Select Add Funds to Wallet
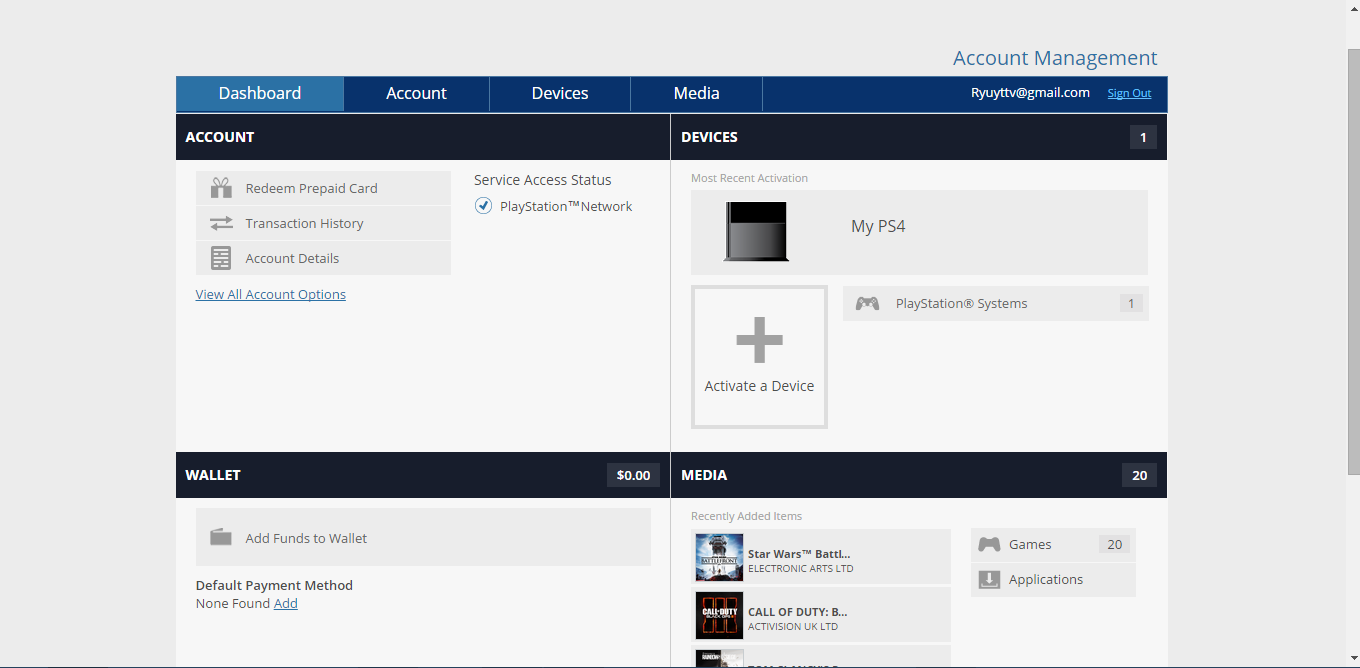Viewport: 1360px width, 668px height. tap(423, 537)
